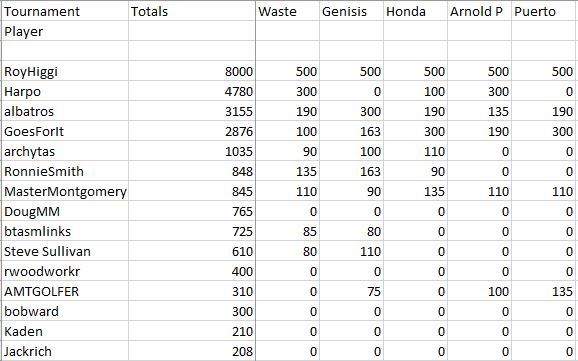Select the archytas name cell

(x=65, y=151)
